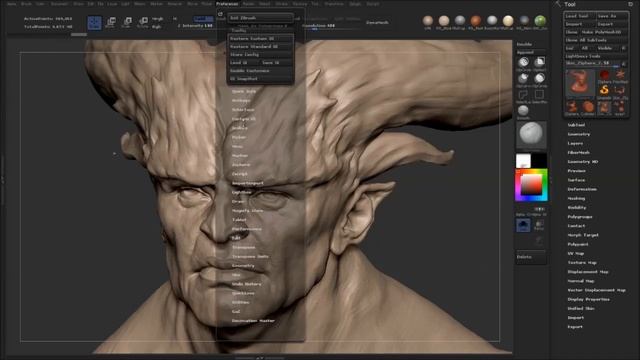Viewport: 640px width, 360px height.
Task: Click Load Tool button
Action: 579,16
